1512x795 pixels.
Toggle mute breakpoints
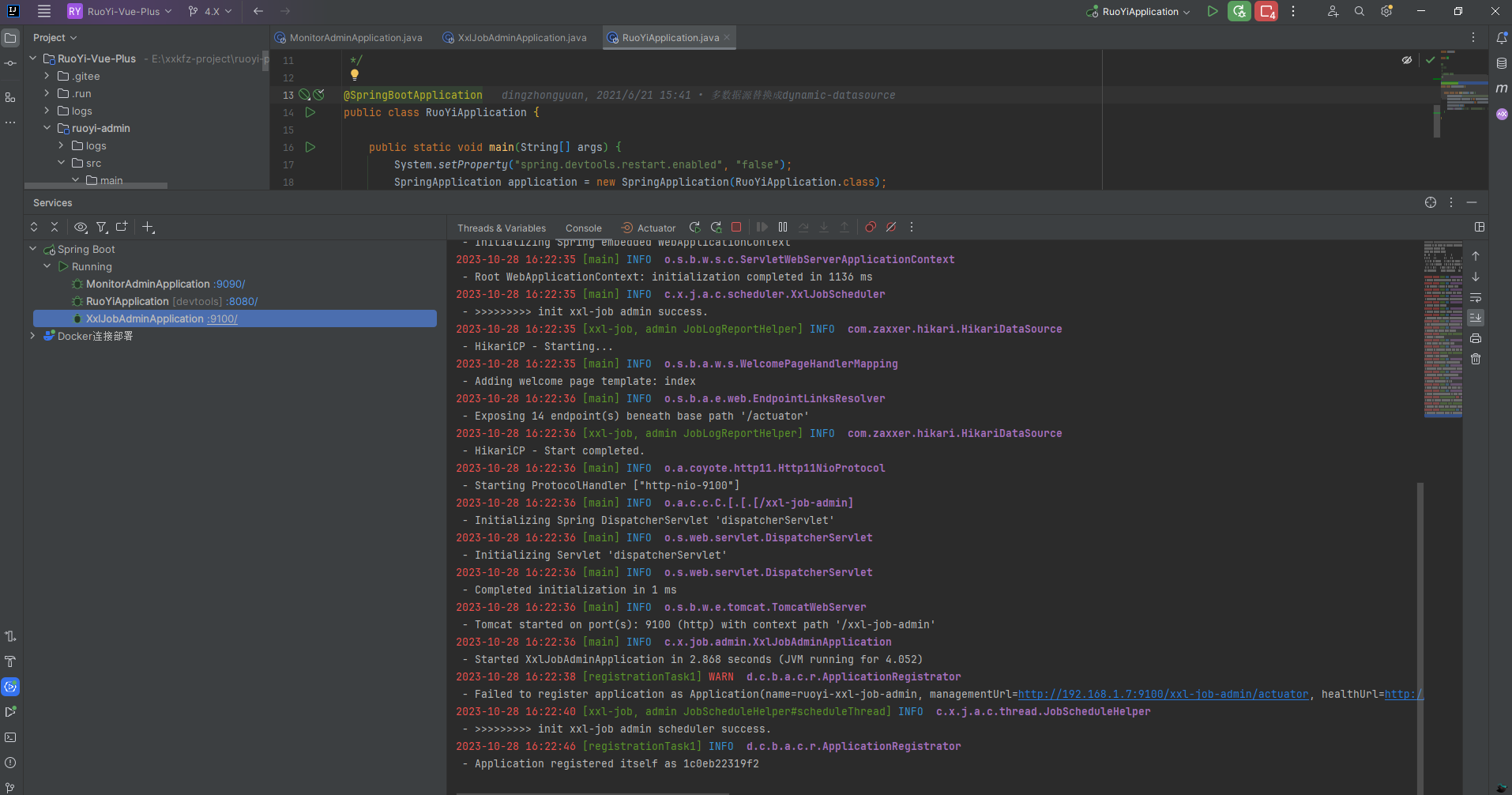[891, 227]
